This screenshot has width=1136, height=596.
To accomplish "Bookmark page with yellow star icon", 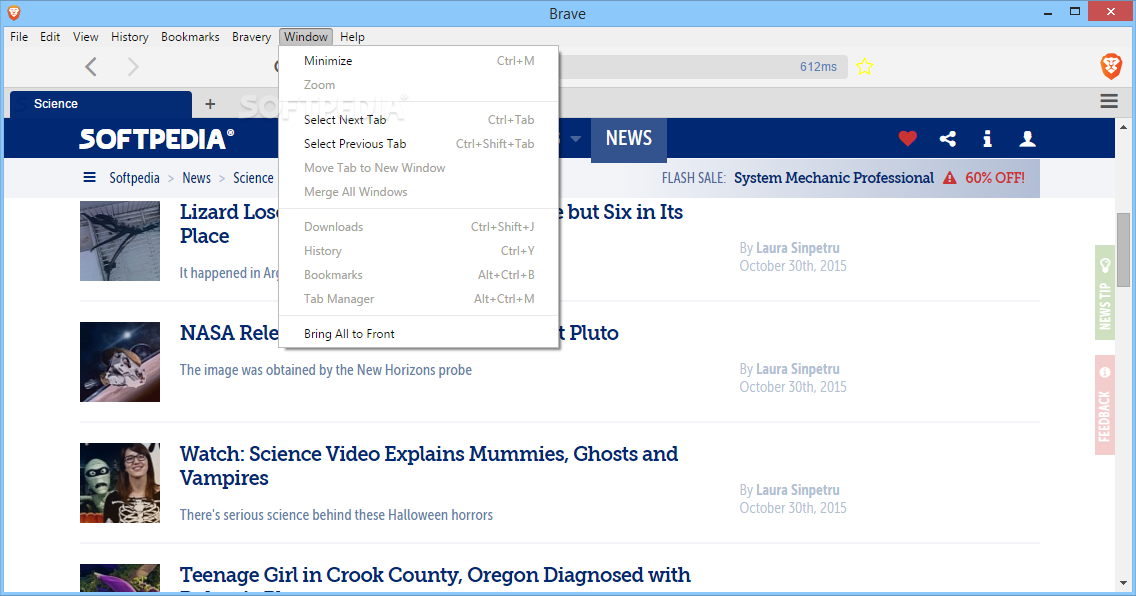I will [x=864, y=67].
